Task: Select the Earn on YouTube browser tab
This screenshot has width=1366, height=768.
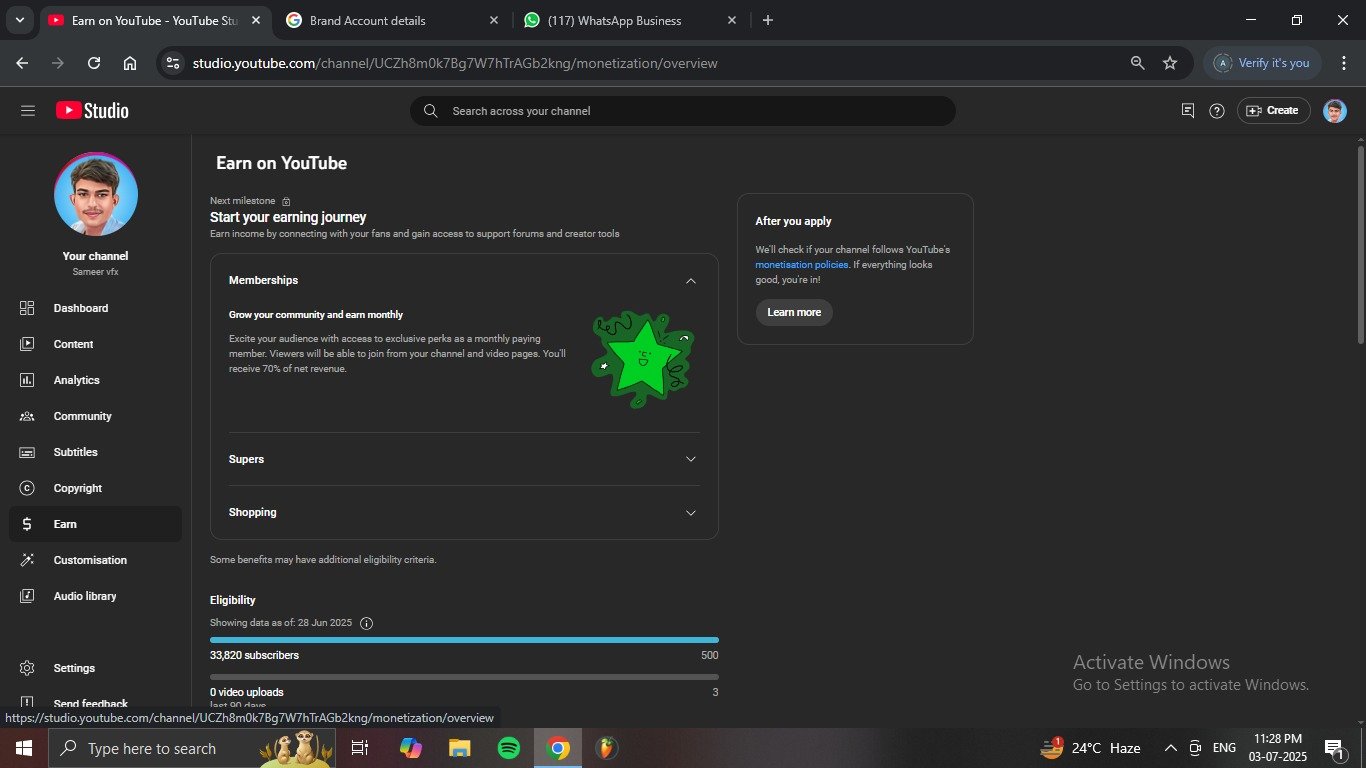Action: coord(155,20)
